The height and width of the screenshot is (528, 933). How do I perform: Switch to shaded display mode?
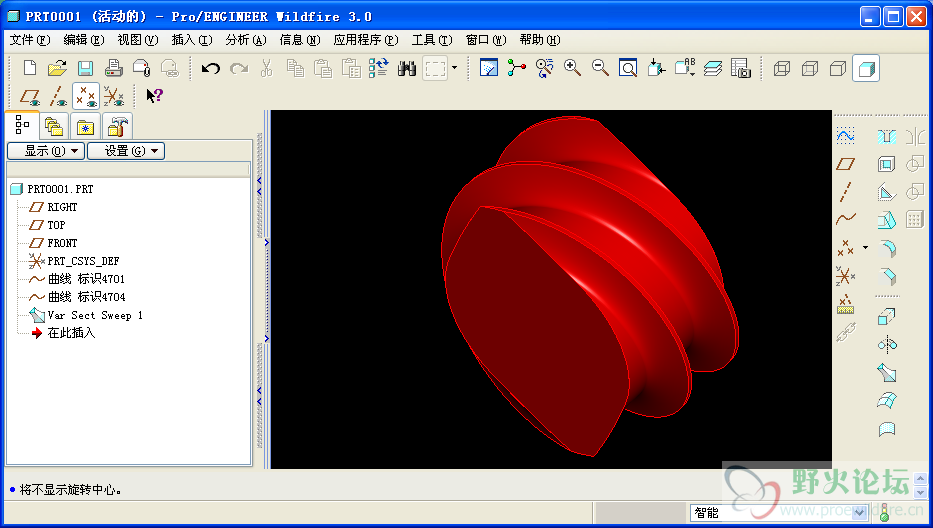pos(866,68)
